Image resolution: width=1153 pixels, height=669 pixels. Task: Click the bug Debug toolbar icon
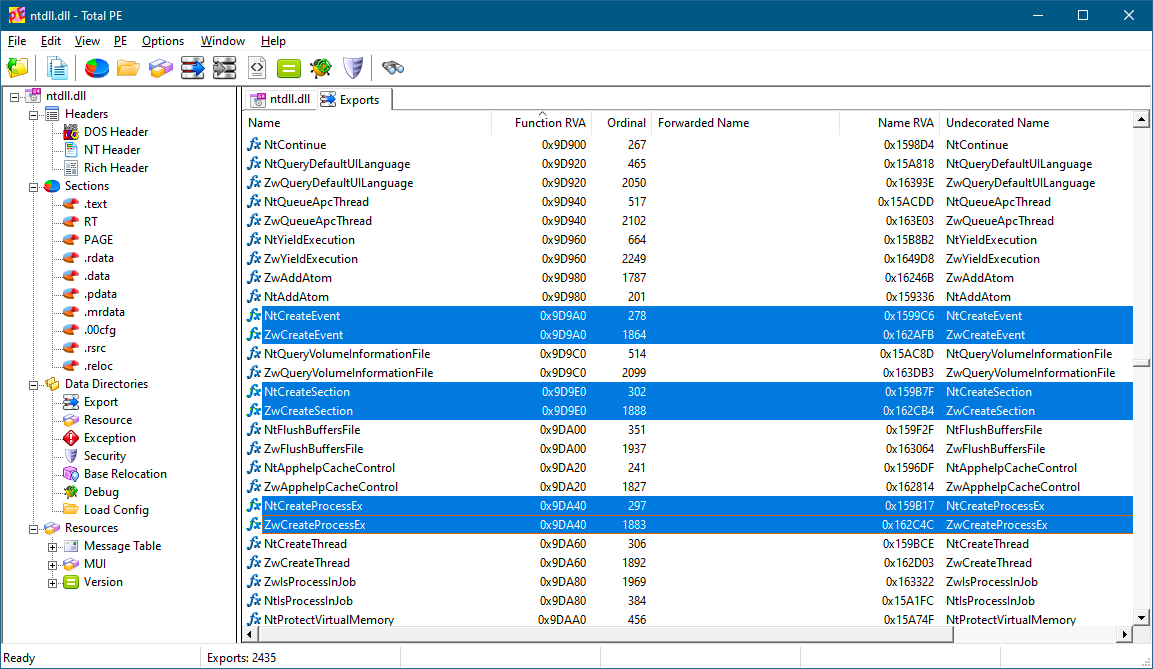click(321, 68)
